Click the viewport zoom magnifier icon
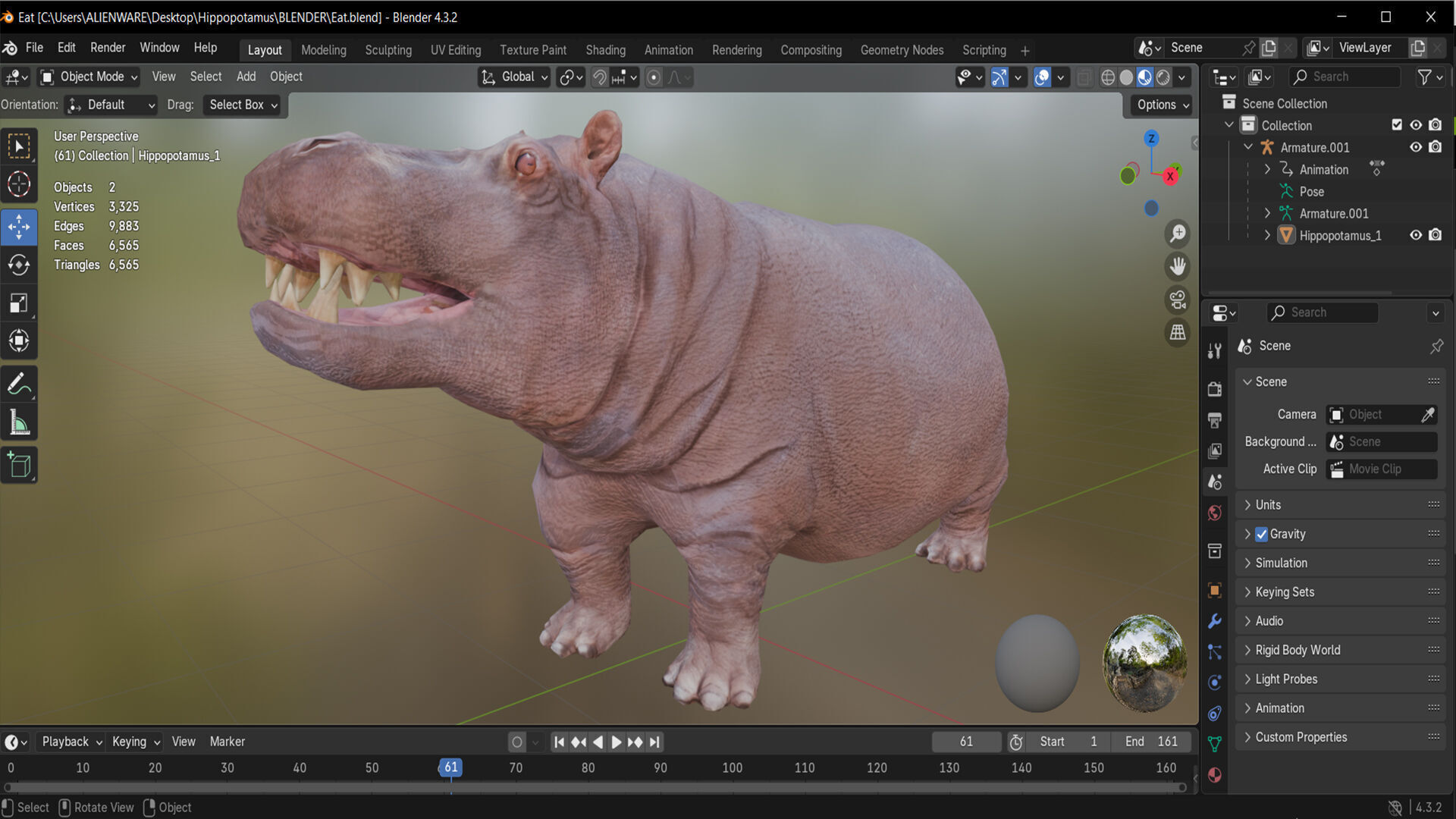 [x=1177, y=234]
